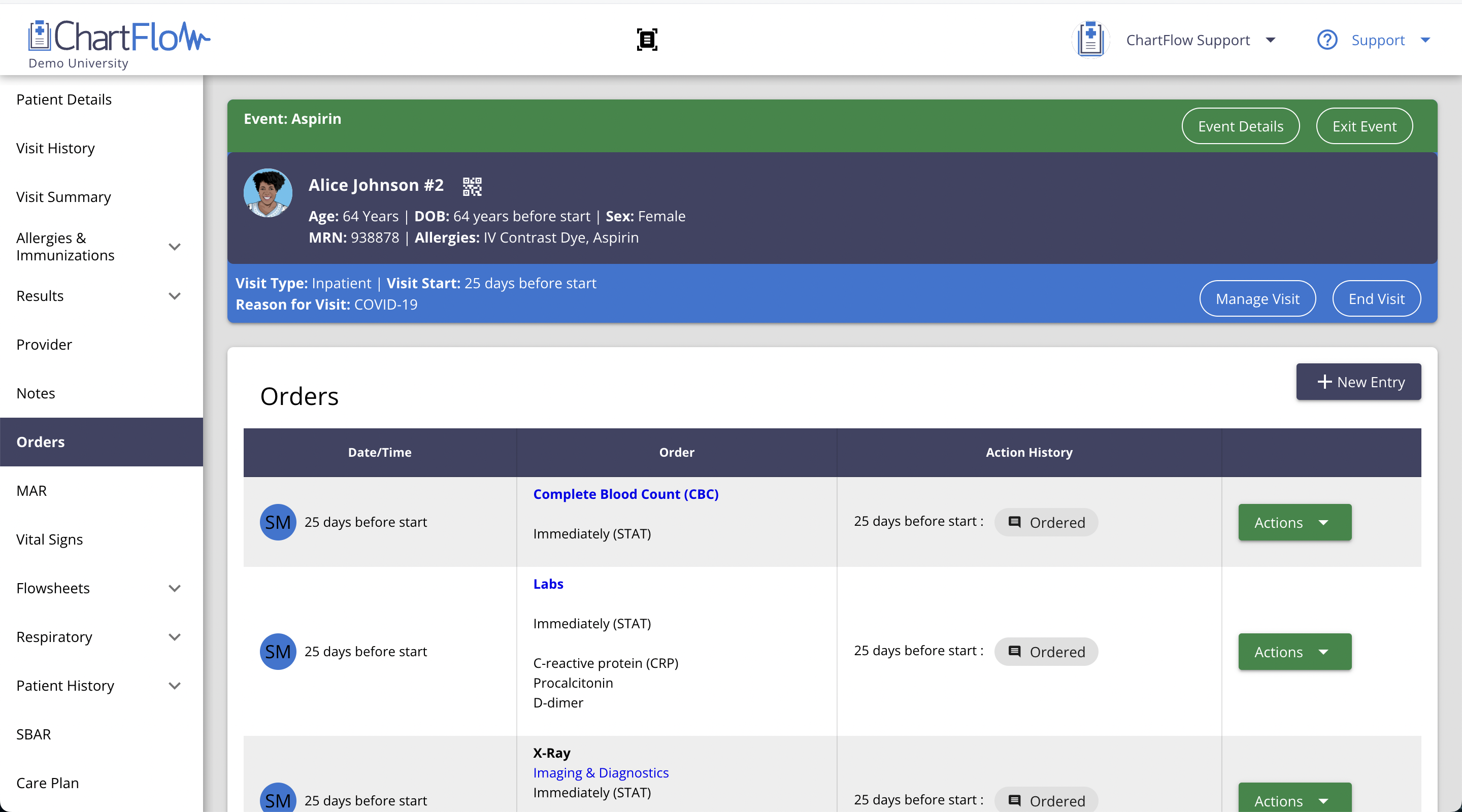Viewport: 1462px width, 812px height.
Task: Click the ChartFlow Support clipboard avatar
Action: pyautogui.click(x=1090, y=40)
